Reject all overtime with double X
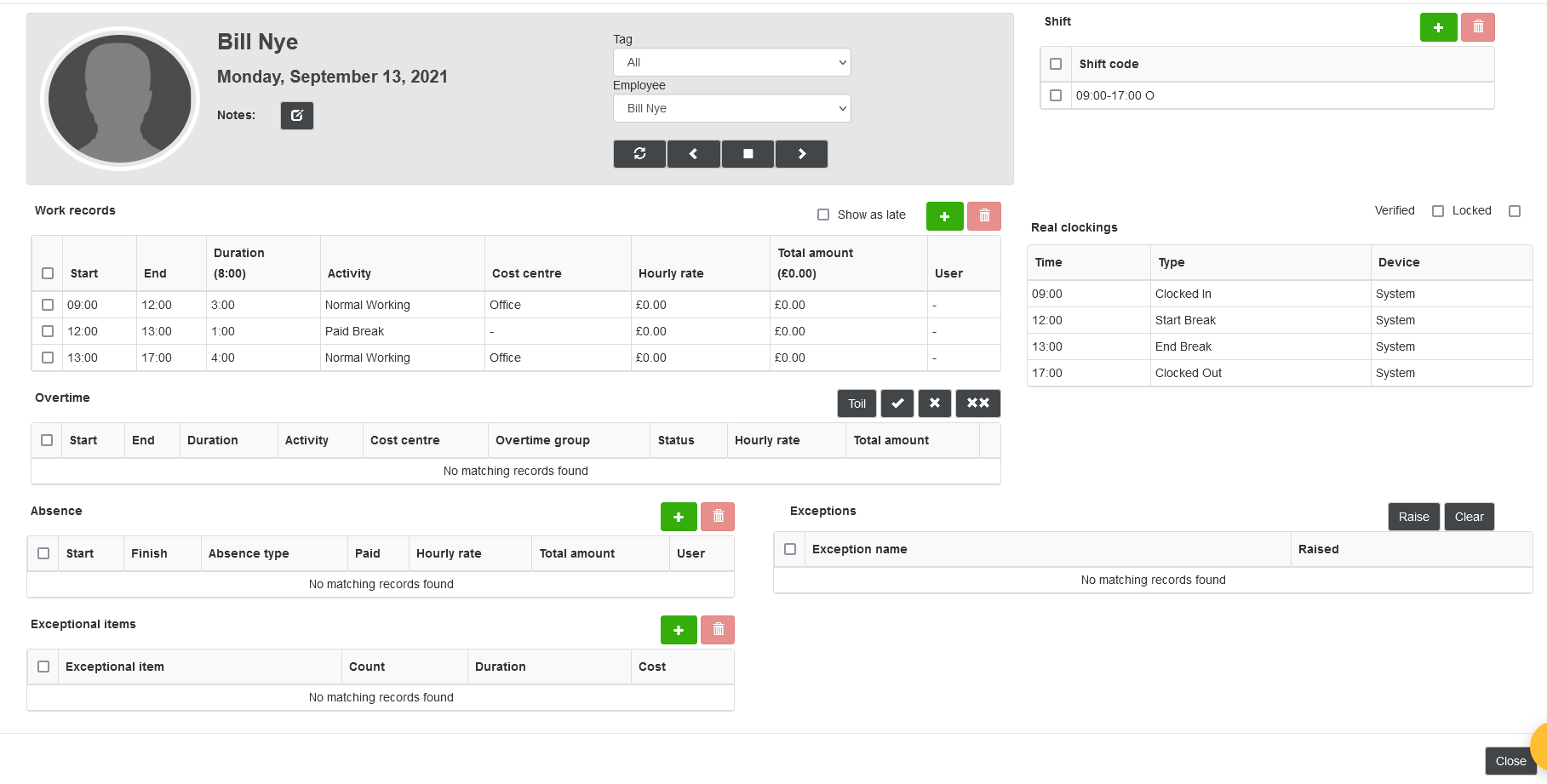 pyautogui.click(x=978, y=403)
